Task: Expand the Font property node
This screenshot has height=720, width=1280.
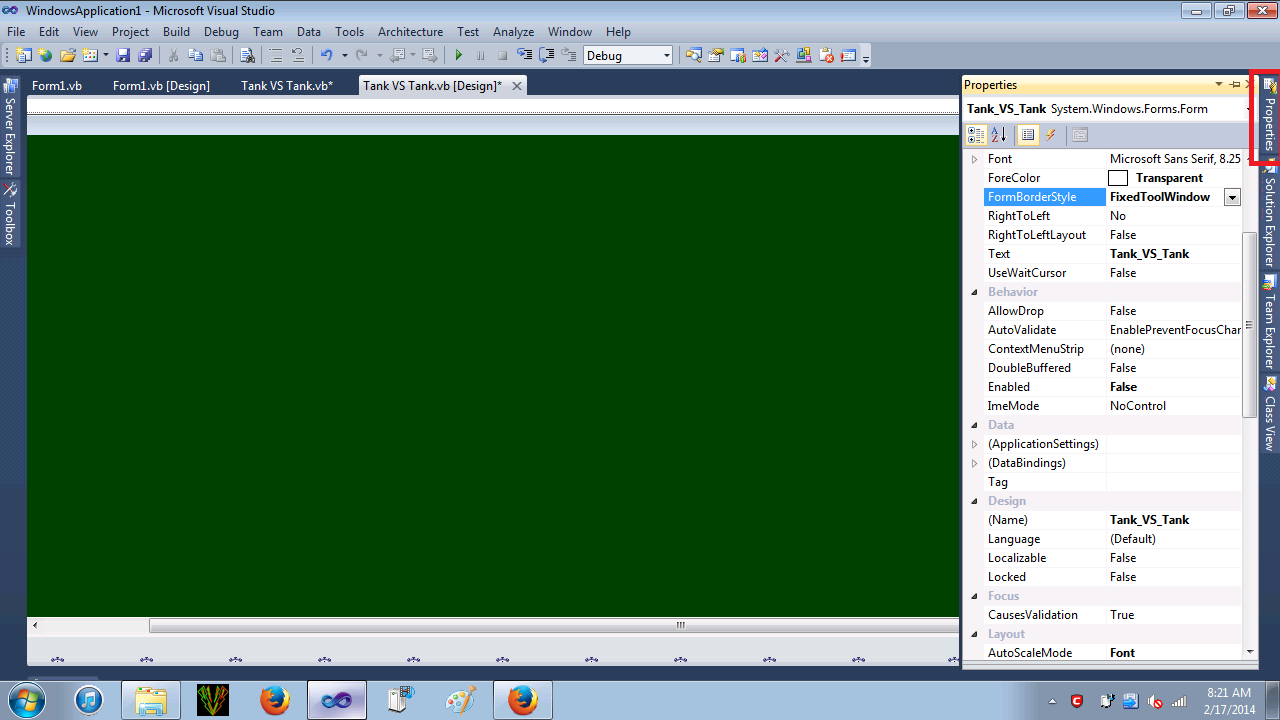Action: tap(975, 159)
